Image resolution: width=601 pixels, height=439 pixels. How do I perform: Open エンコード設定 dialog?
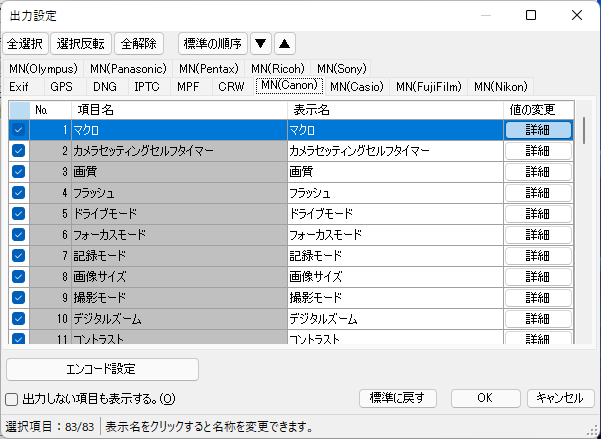pyautogui.click(x=103, y=368)
